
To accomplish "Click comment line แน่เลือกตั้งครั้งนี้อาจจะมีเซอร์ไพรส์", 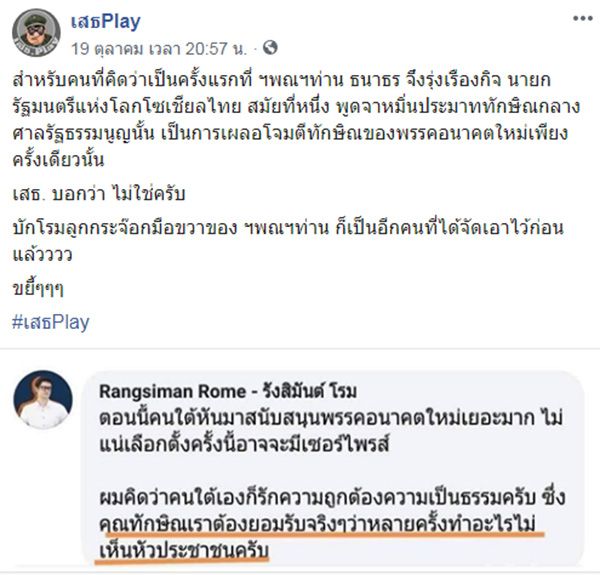I will (x=245, y=445).
